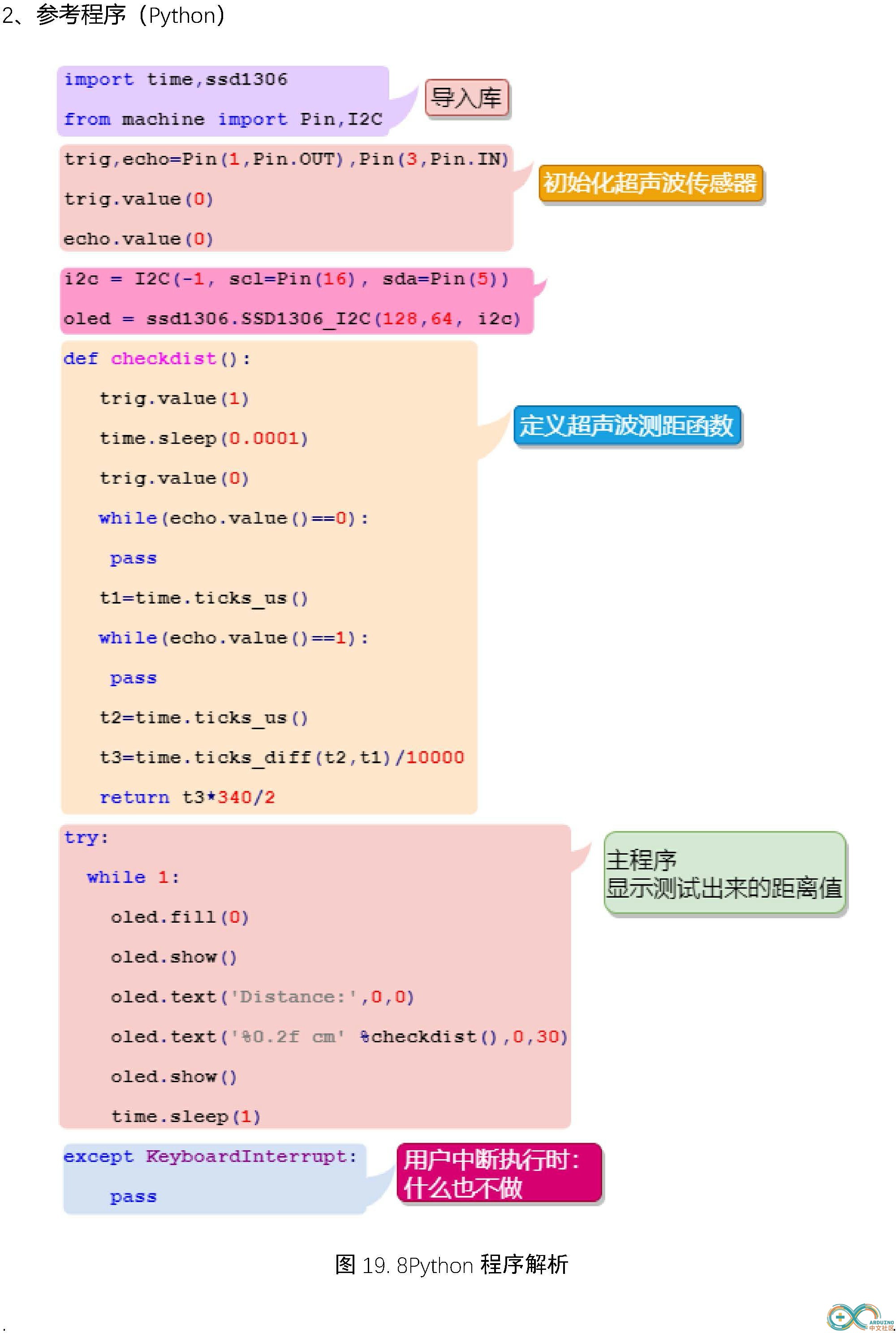Click the '导入库' annotation label
896x1333 pixels.
466,98
